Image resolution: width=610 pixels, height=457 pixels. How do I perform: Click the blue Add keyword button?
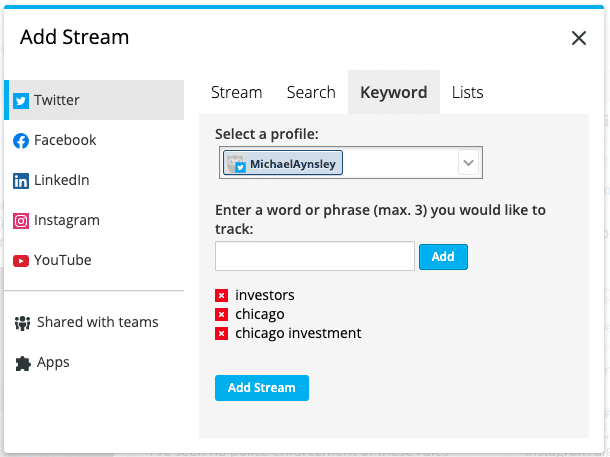tap(443, 257)
